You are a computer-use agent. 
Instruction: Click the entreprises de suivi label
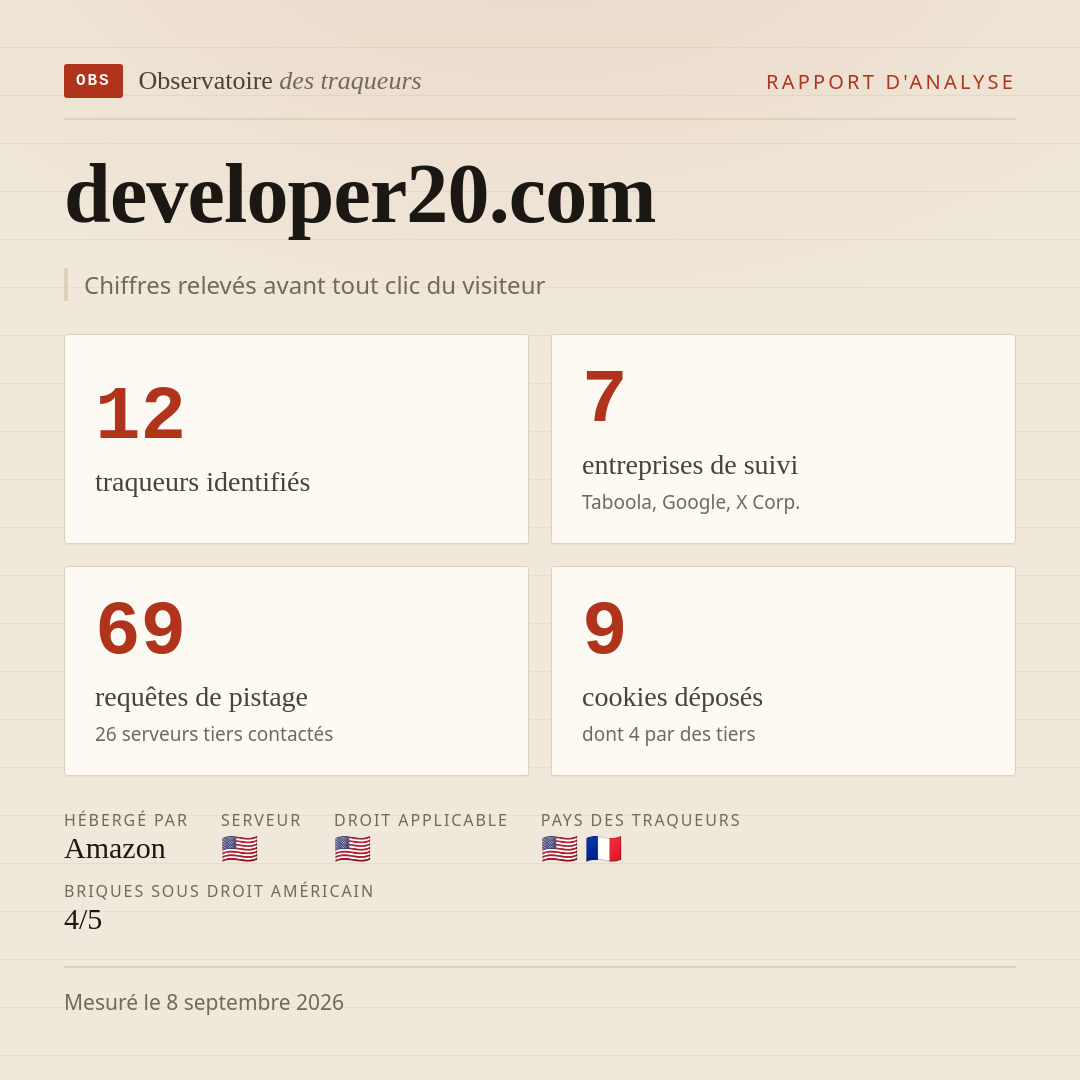pyautogui.click(x=689, y=465)
